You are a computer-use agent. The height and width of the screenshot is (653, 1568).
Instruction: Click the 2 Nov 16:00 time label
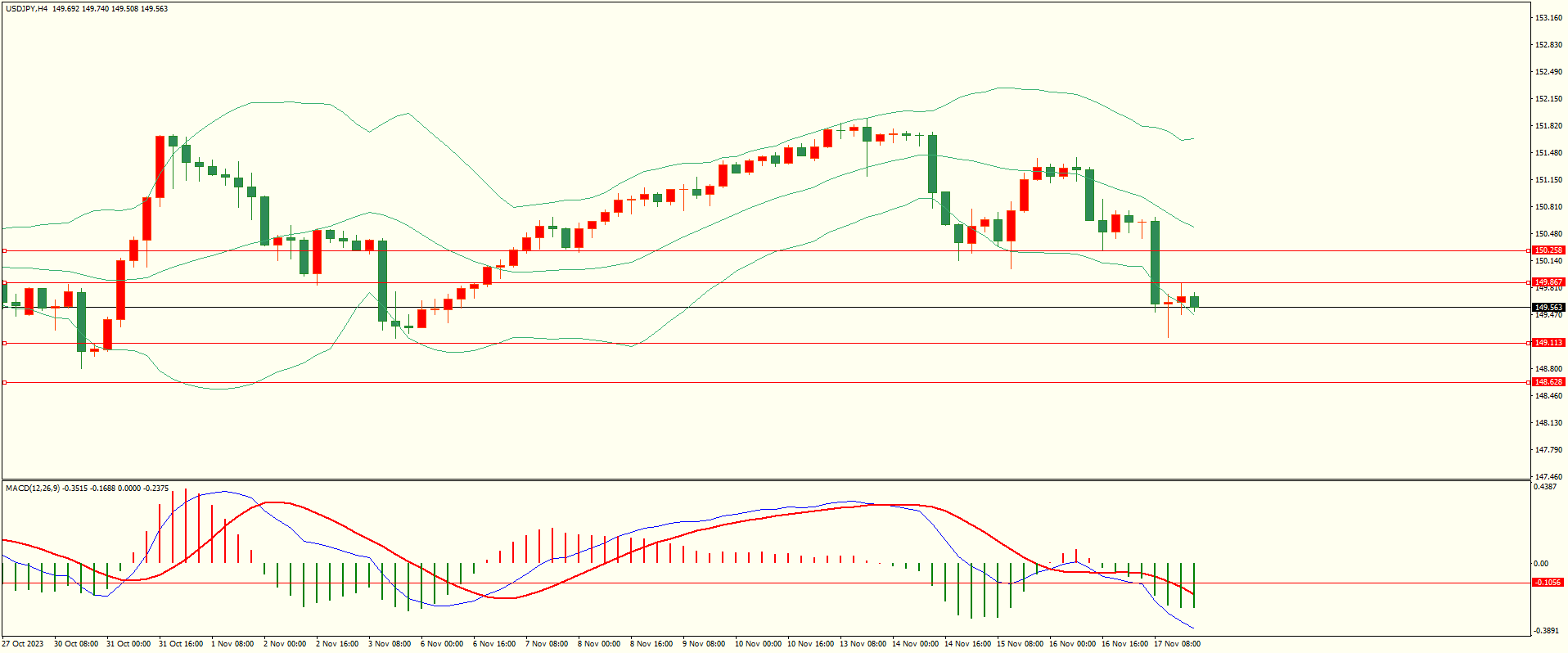(x=337, y=644)
